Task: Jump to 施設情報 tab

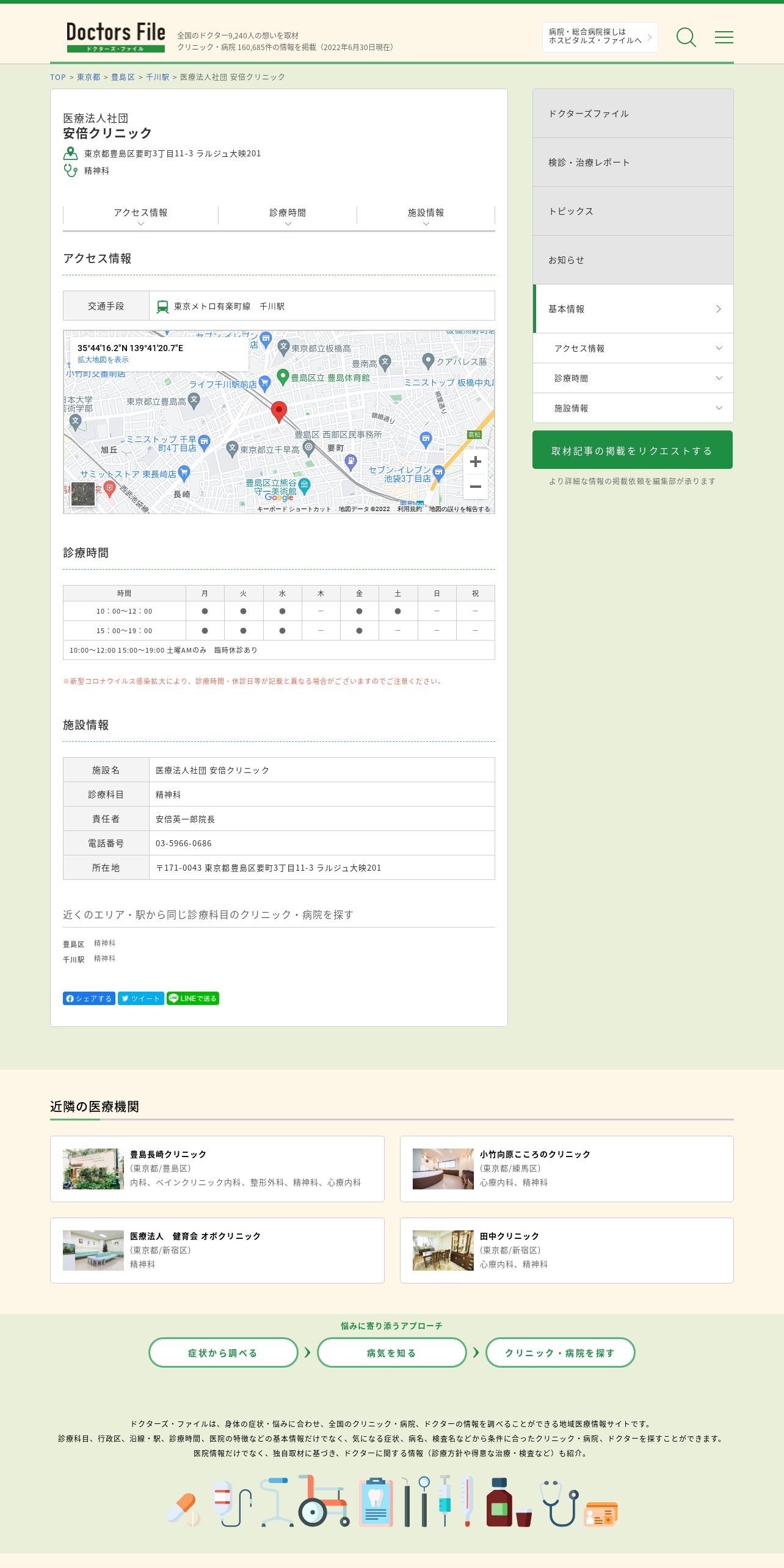Action: [x=426, y=216]
